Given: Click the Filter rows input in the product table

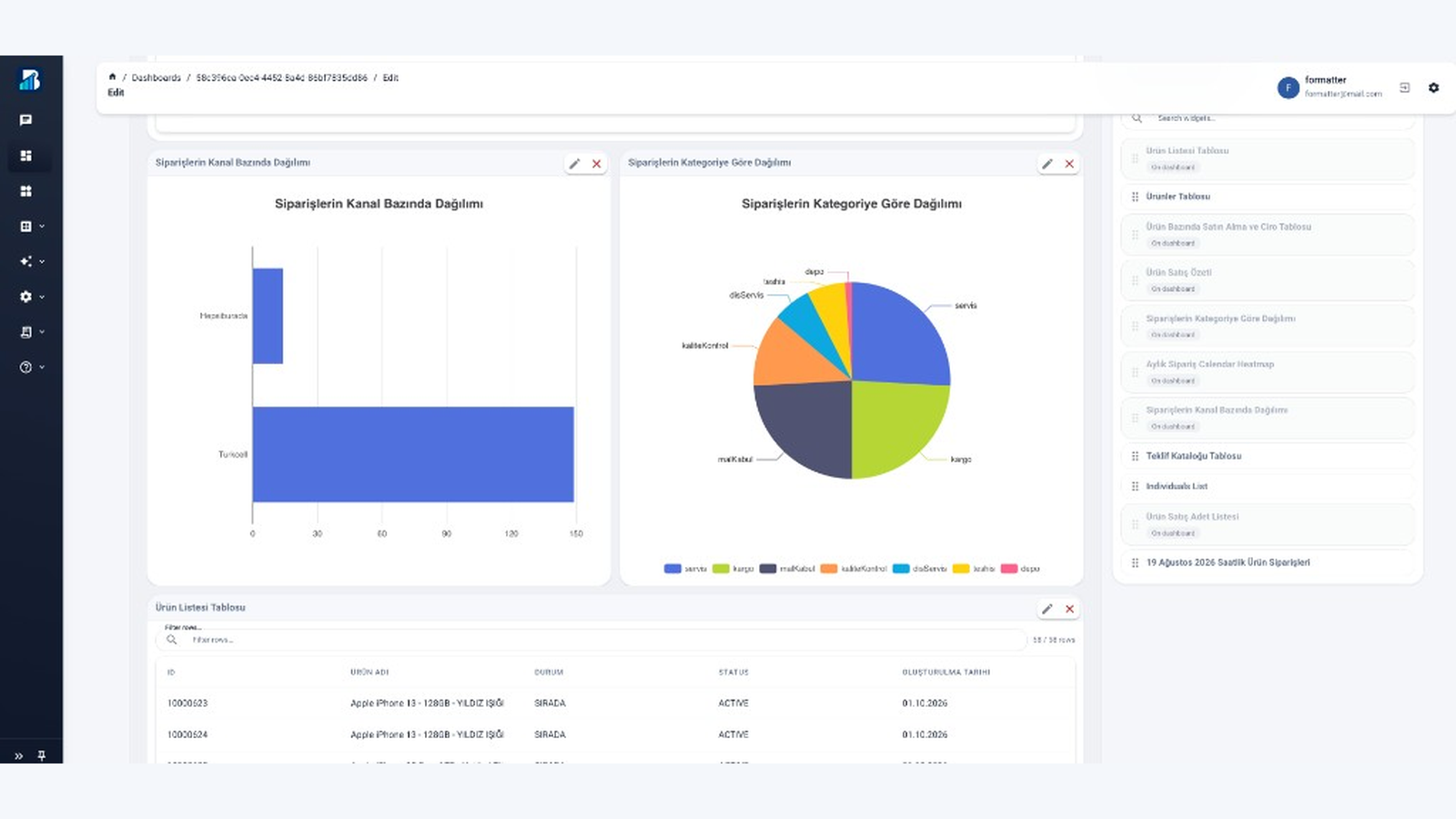Looking at the screenshot, I should [591, 640].
